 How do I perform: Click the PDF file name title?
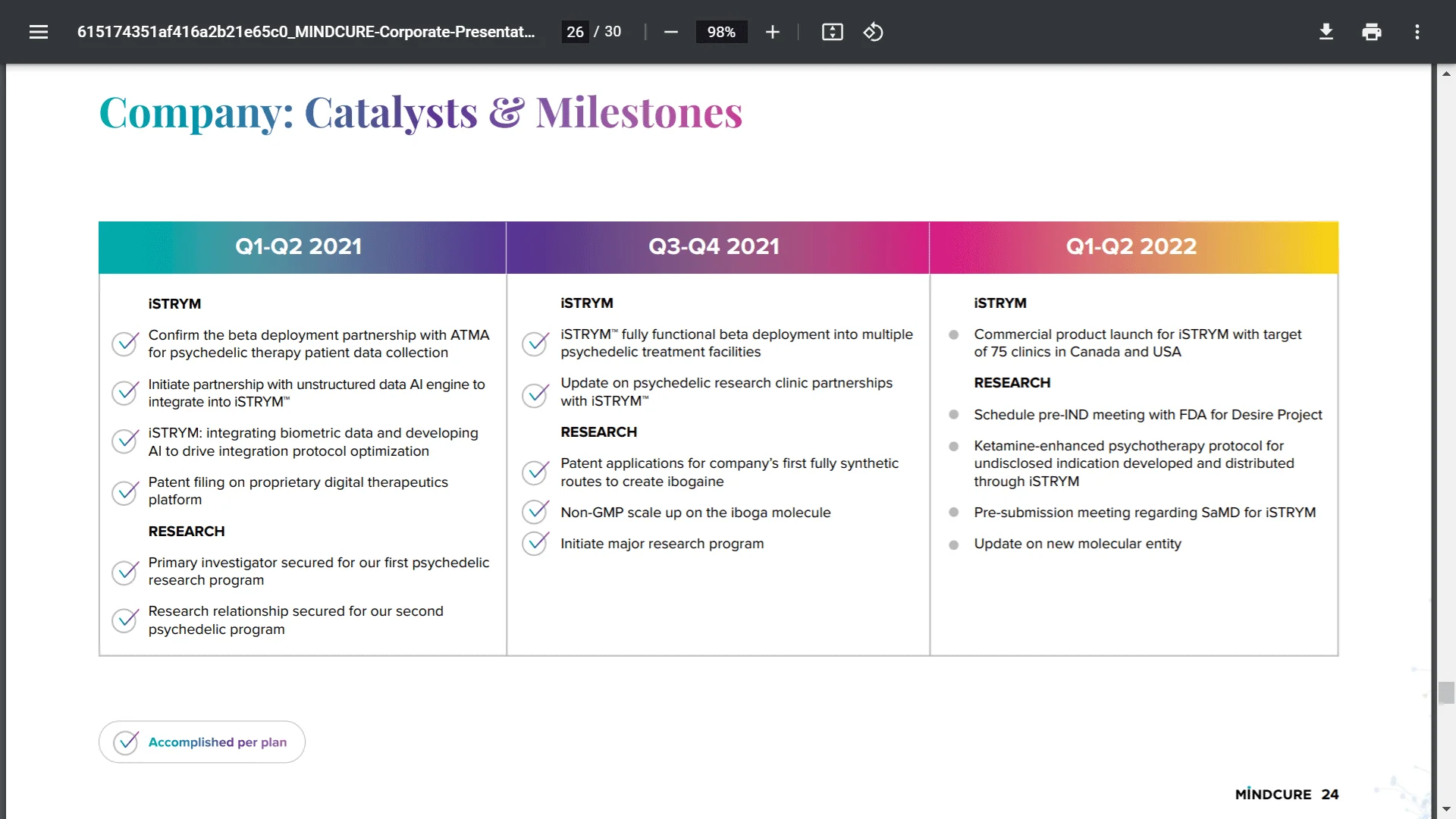[306, 32]
